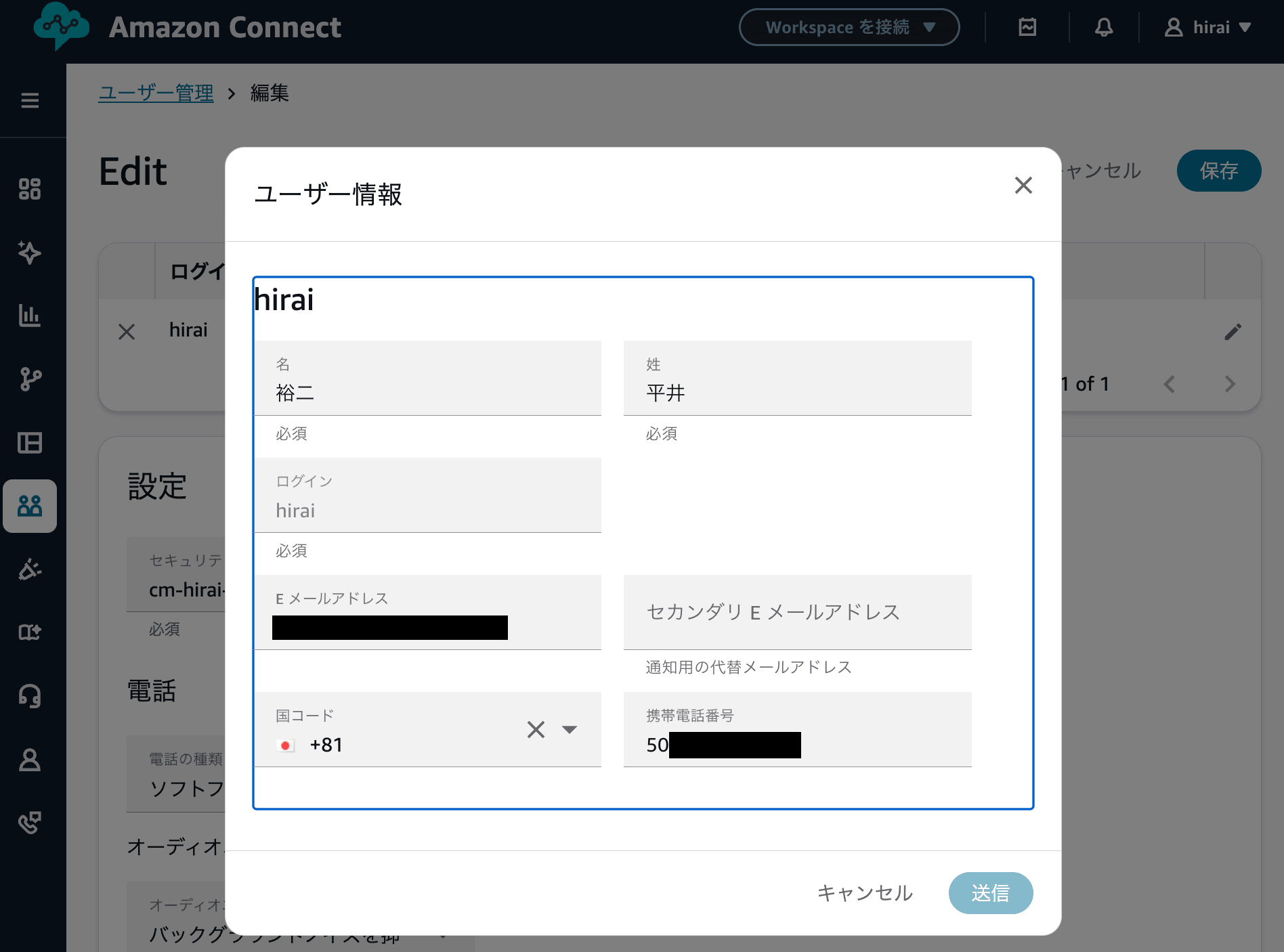
Task: Open the analytics bar chart icon
Action: tap(30, 316)
